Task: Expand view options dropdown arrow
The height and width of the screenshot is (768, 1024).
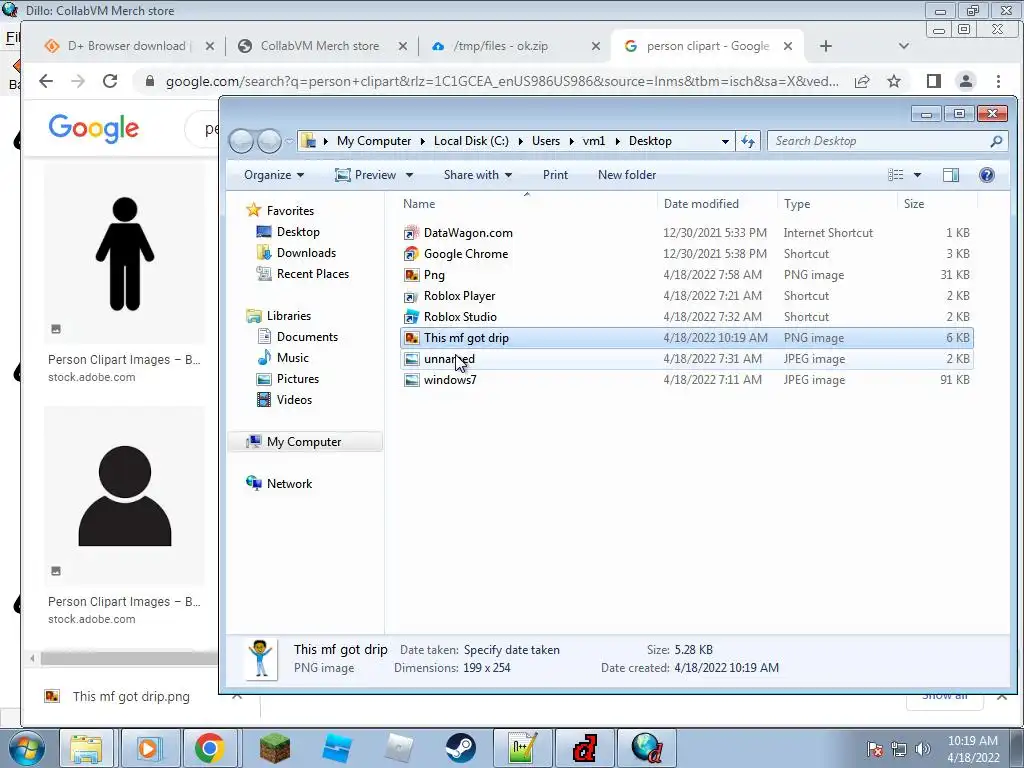Action: coord(917,175)
